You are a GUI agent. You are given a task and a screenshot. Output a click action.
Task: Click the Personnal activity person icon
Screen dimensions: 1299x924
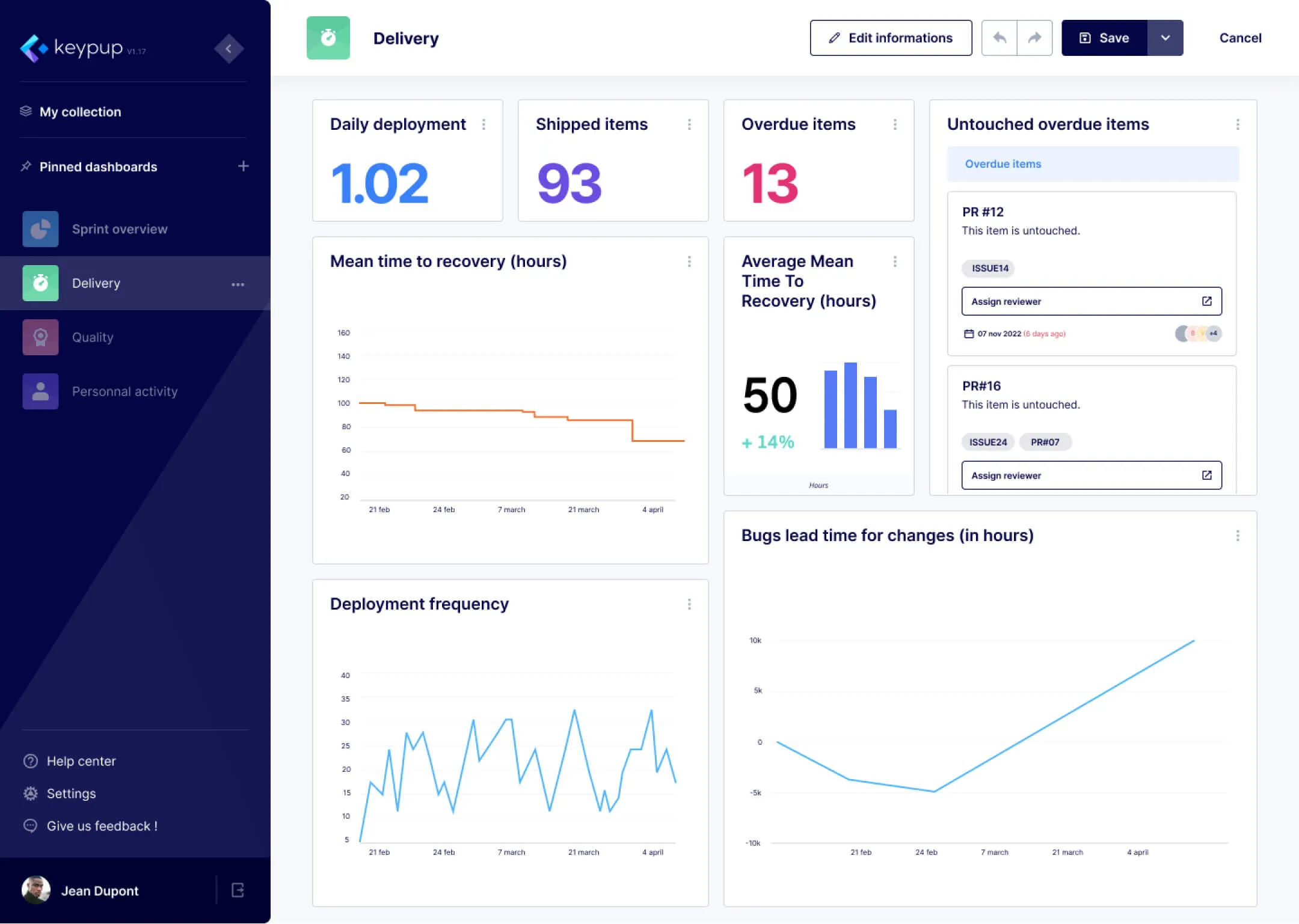(x=40, y=391)
